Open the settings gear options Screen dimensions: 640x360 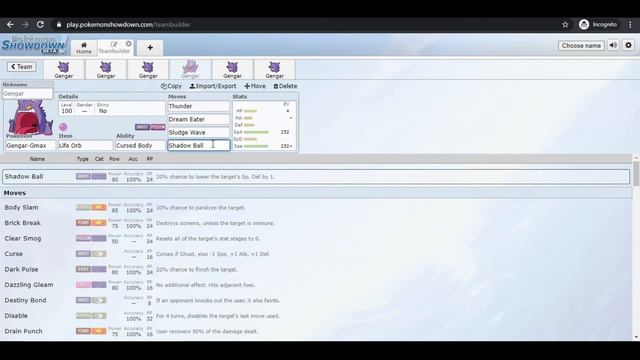tap(629, 46)
